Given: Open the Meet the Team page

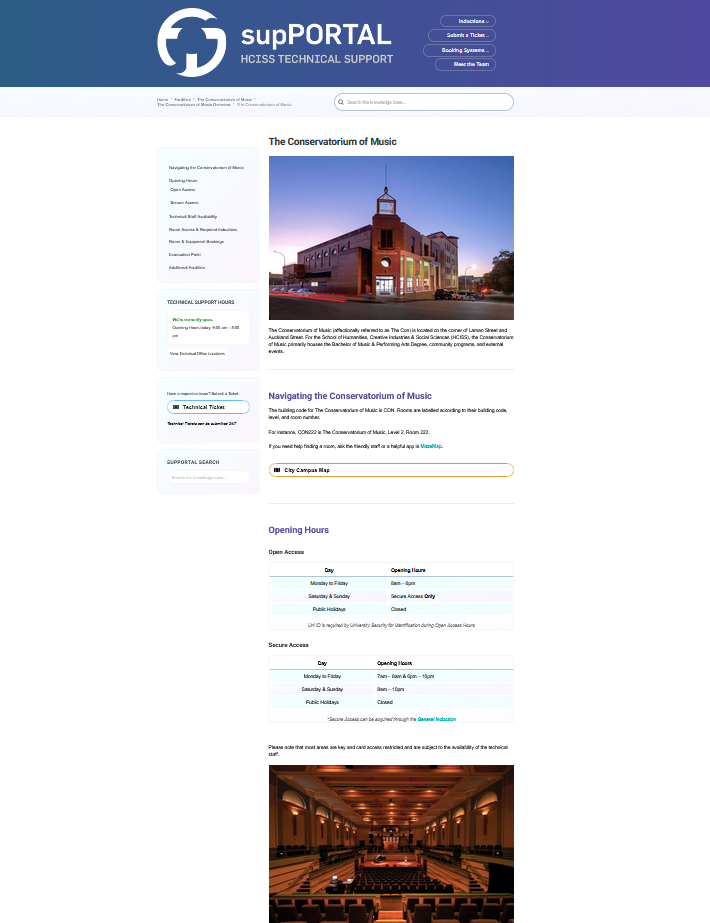Looking at the screenshot, I should pos(465,64).
